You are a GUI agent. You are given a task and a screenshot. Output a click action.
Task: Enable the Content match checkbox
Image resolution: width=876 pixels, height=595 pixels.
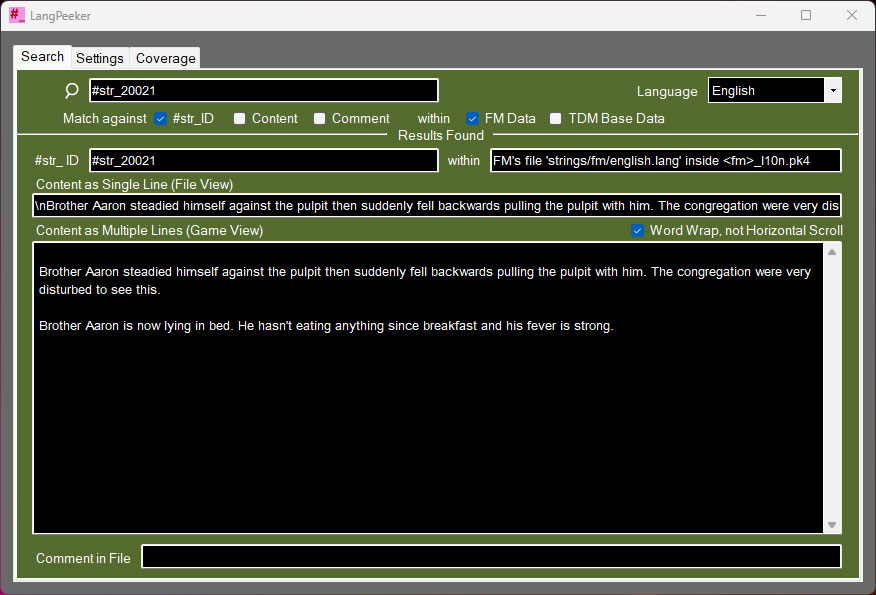(x=240, y=118)
